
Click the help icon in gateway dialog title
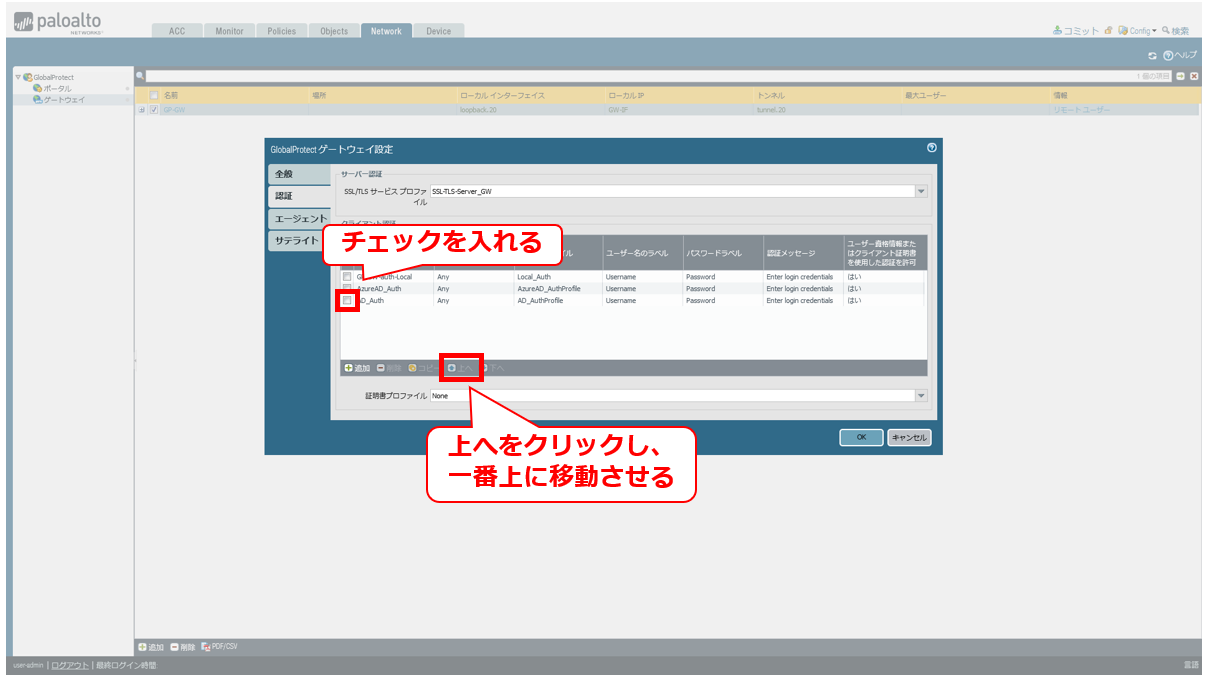coord(932,147)
